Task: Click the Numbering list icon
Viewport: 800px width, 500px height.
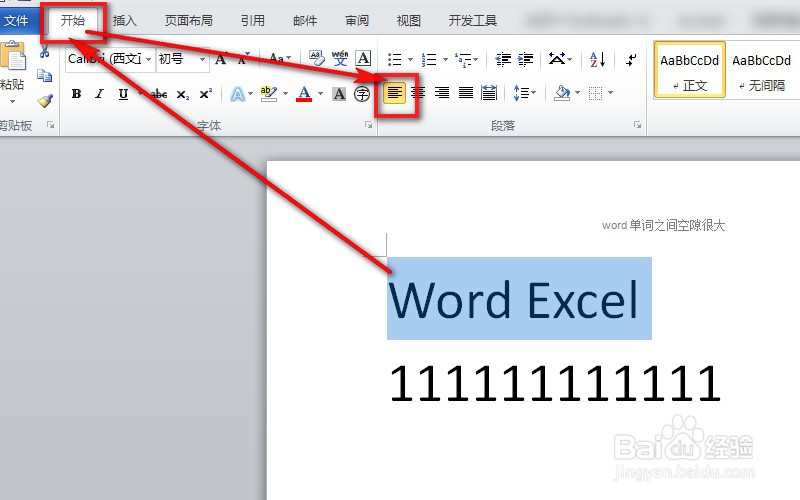Action: [x=429, y=60]
